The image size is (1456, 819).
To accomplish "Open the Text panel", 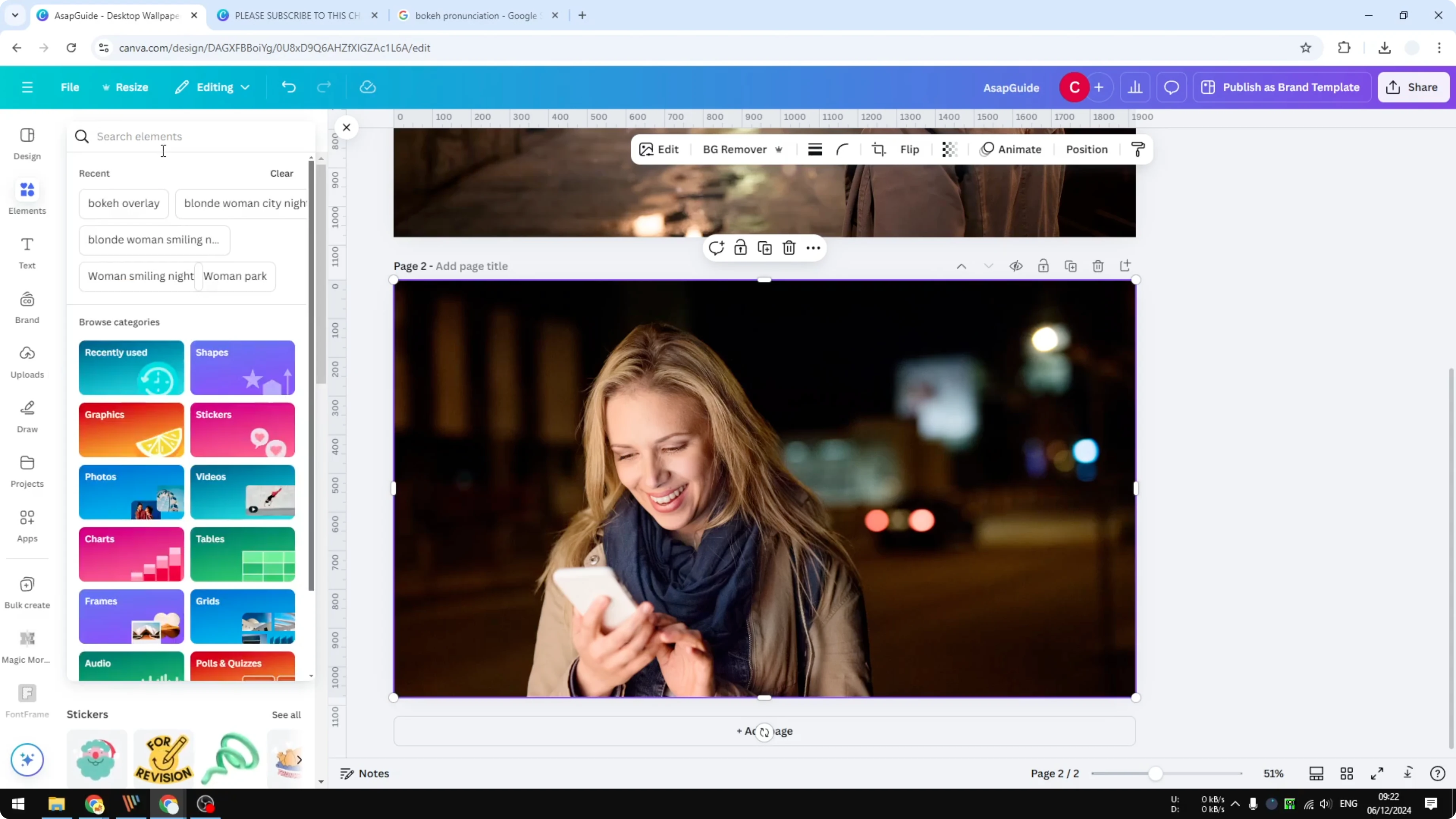I will [27, 252].
